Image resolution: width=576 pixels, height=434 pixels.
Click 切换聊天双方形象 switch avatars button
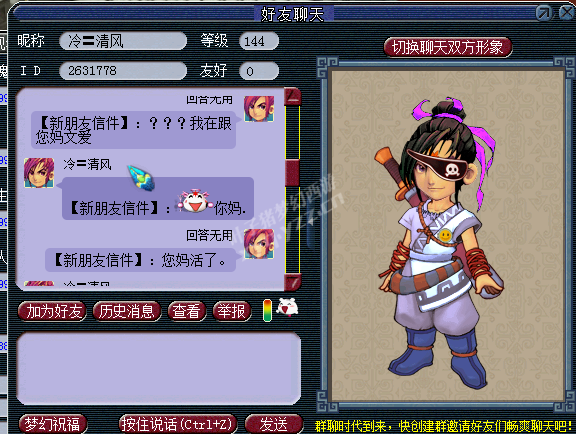pyautogui.click(x=447, y=47)
